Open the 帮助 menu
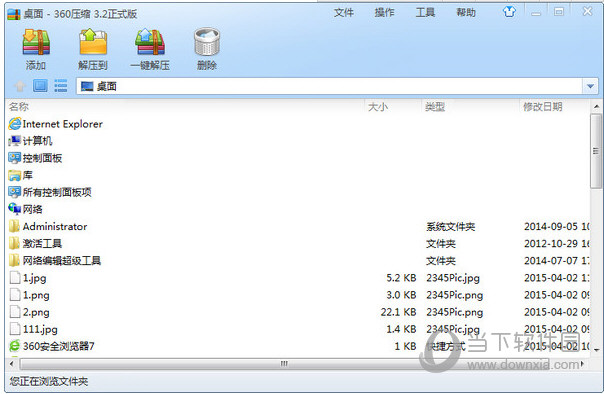Screen dimensions: 604x394 point(466,13)
